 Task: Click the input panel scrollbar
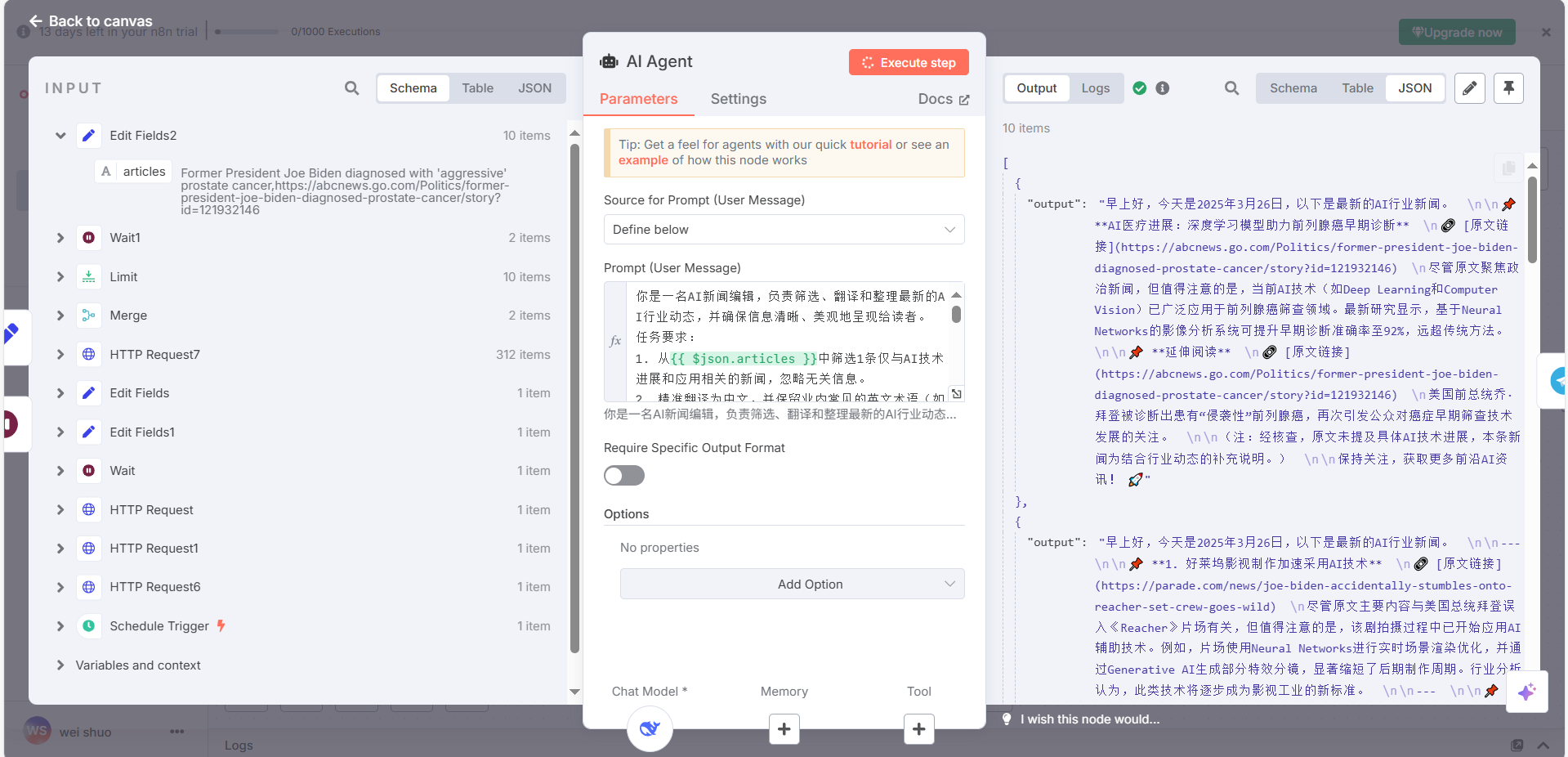(x=574, y=399)
